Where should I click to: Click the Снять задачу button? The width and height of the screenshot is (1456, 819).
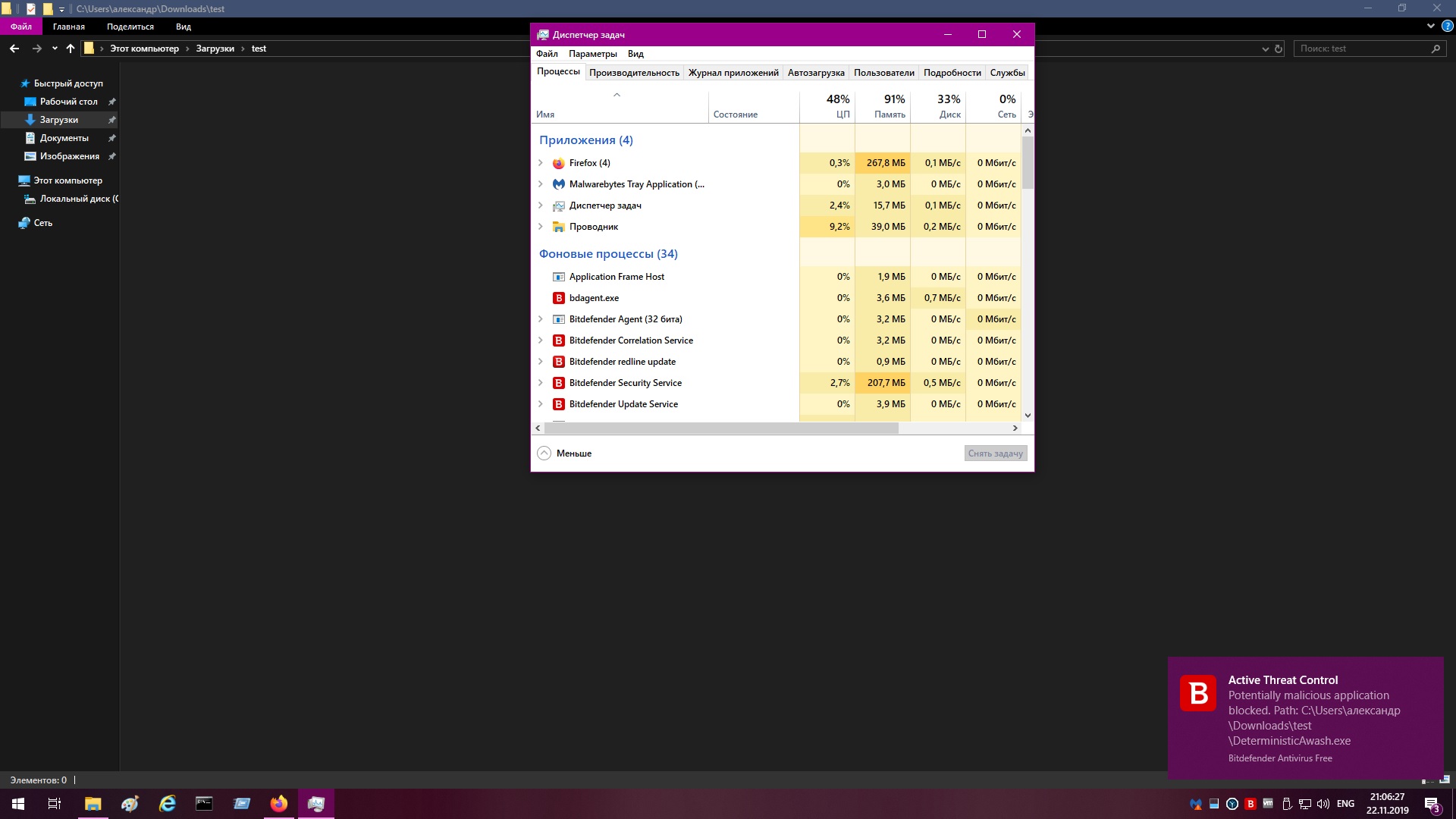[x=995, y=453]
